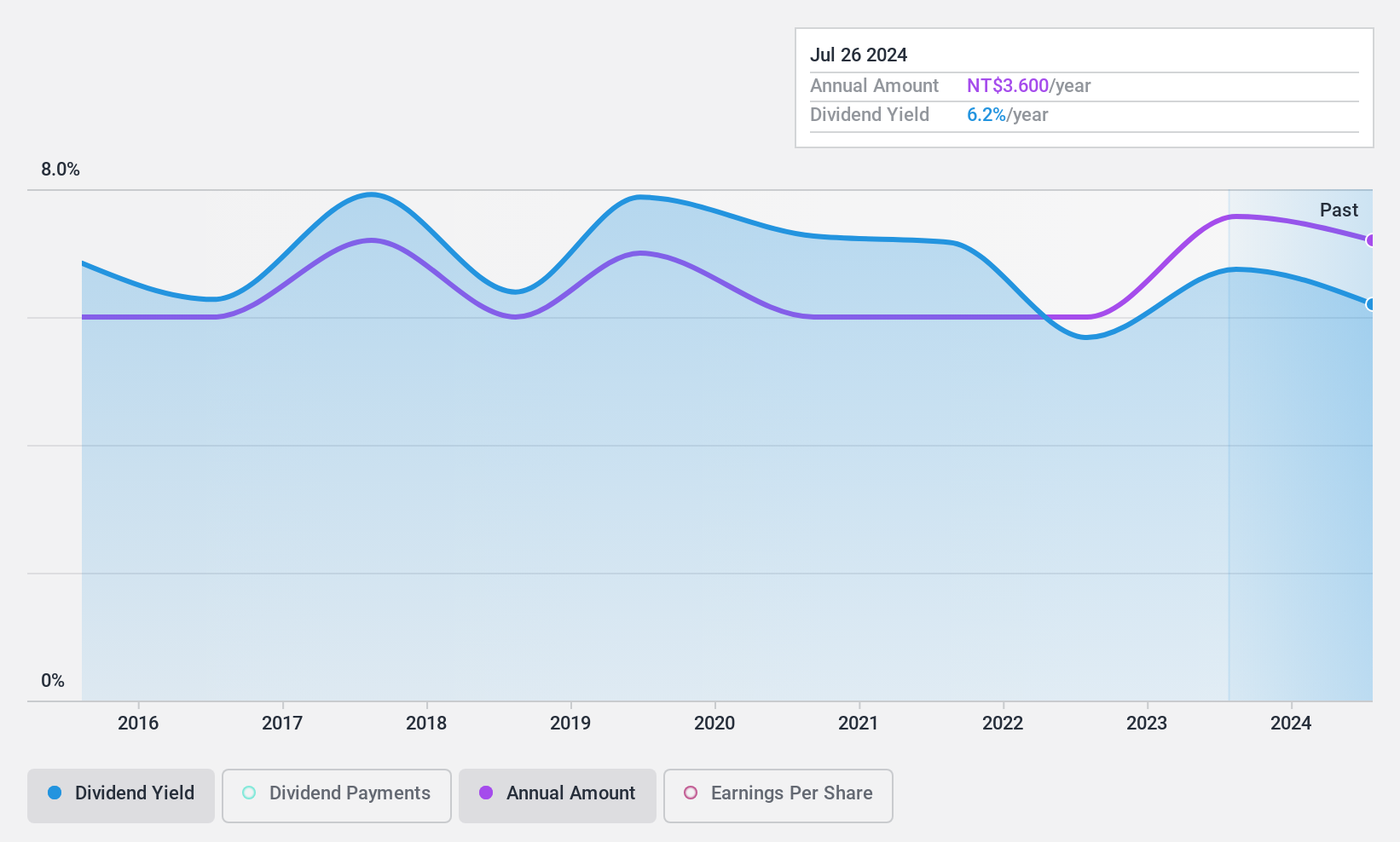The height and width of the screenshot is (842, 1400).
Task: Click the blue Dividend Yield legend dot
Action: pos(55,793)
